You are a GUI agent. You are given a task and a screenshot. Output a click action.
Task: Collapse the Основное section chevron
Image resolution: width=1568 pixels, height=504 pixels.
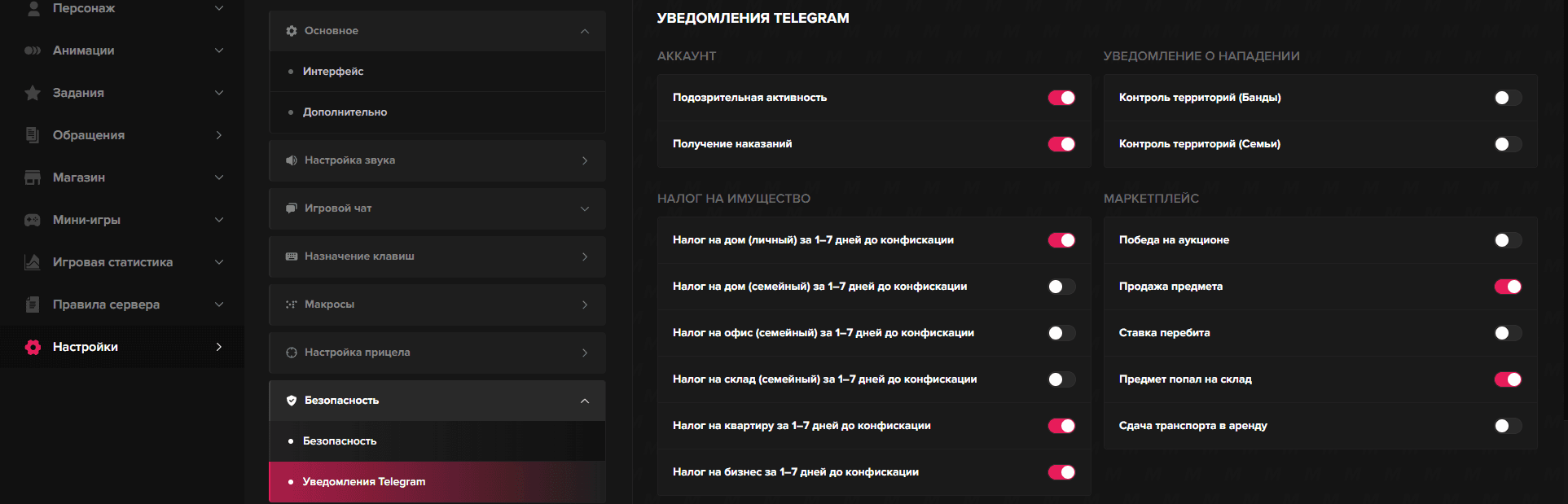(x=585, y=31)
